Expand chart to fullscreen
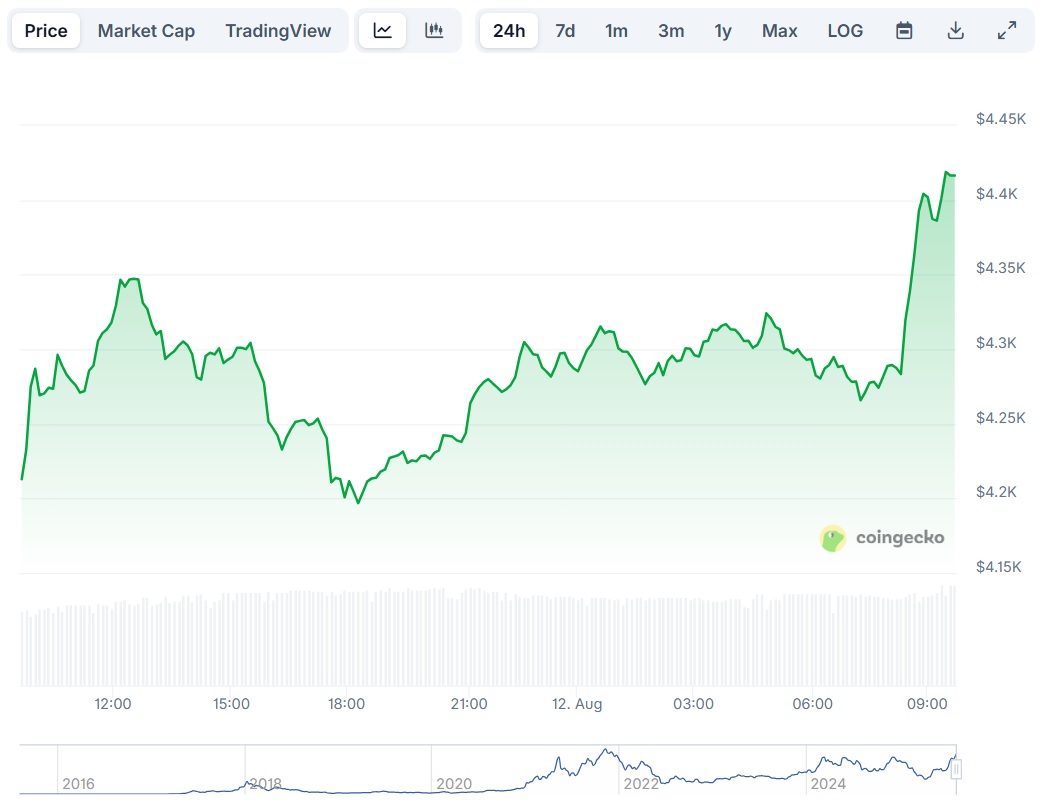 click(1007, 31)
